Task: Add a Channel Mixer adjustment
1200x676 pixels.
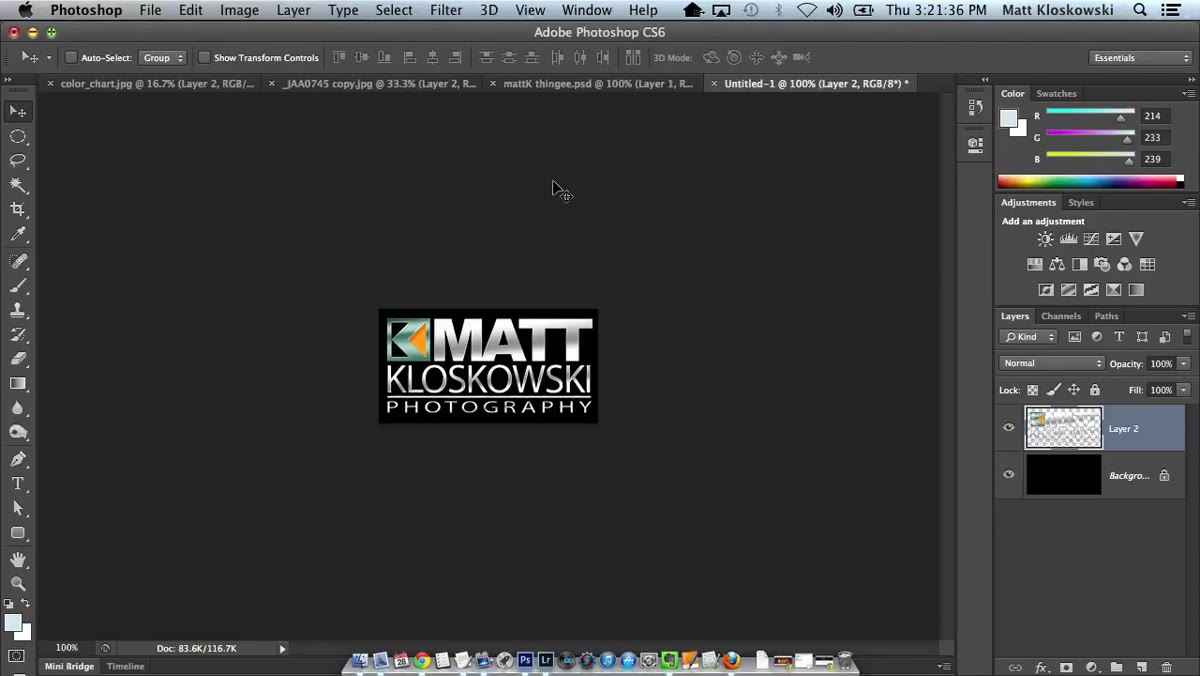Action: click(1125, 265)
